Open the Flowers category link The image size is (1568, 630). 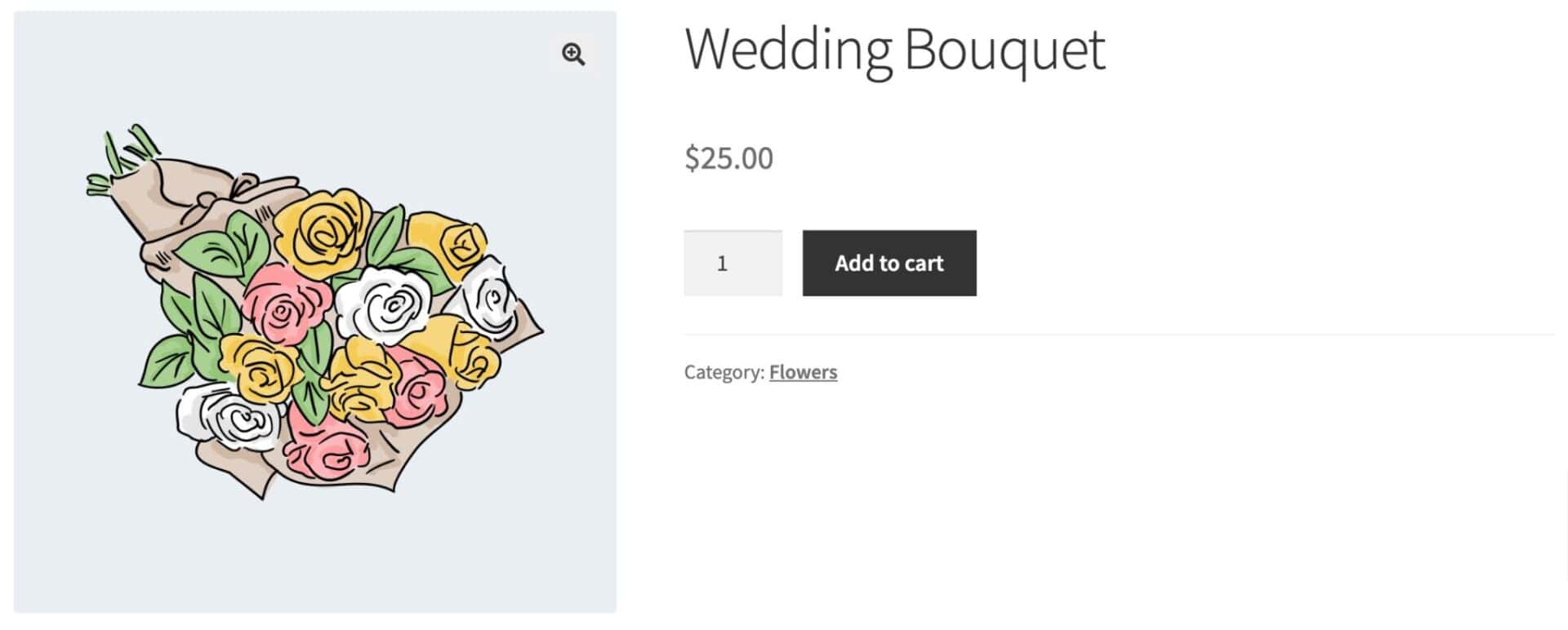(x=803, y=372)
